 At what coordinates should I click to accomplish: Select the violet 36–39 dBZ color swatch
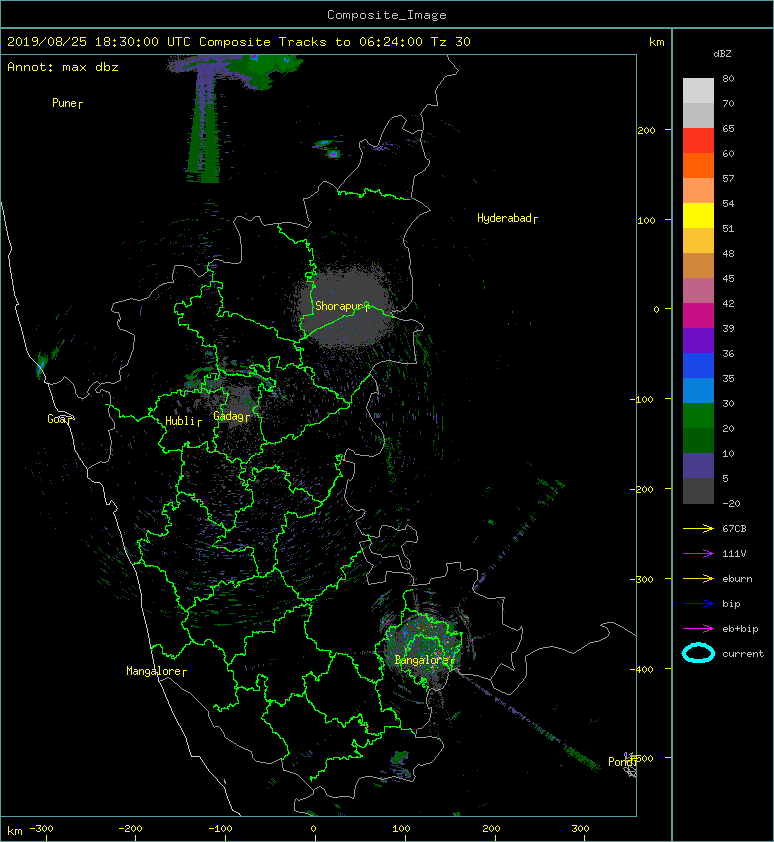pyautogui.click(x=698, y=340)
